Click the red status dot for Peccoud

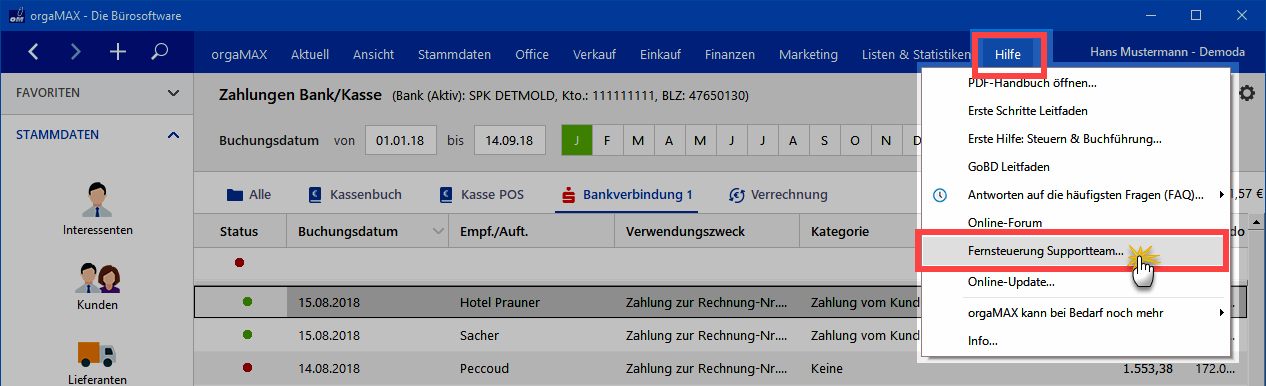(247, 369)
